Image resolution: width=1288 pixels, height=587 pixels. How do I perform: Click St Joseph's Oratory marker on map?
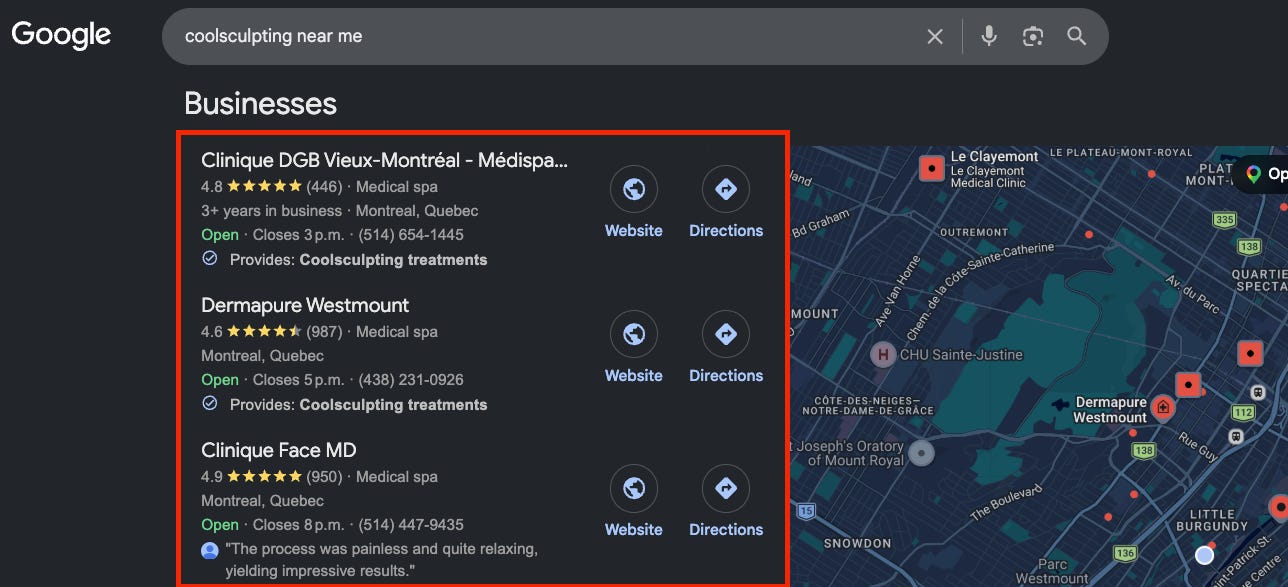pos(921,453)
